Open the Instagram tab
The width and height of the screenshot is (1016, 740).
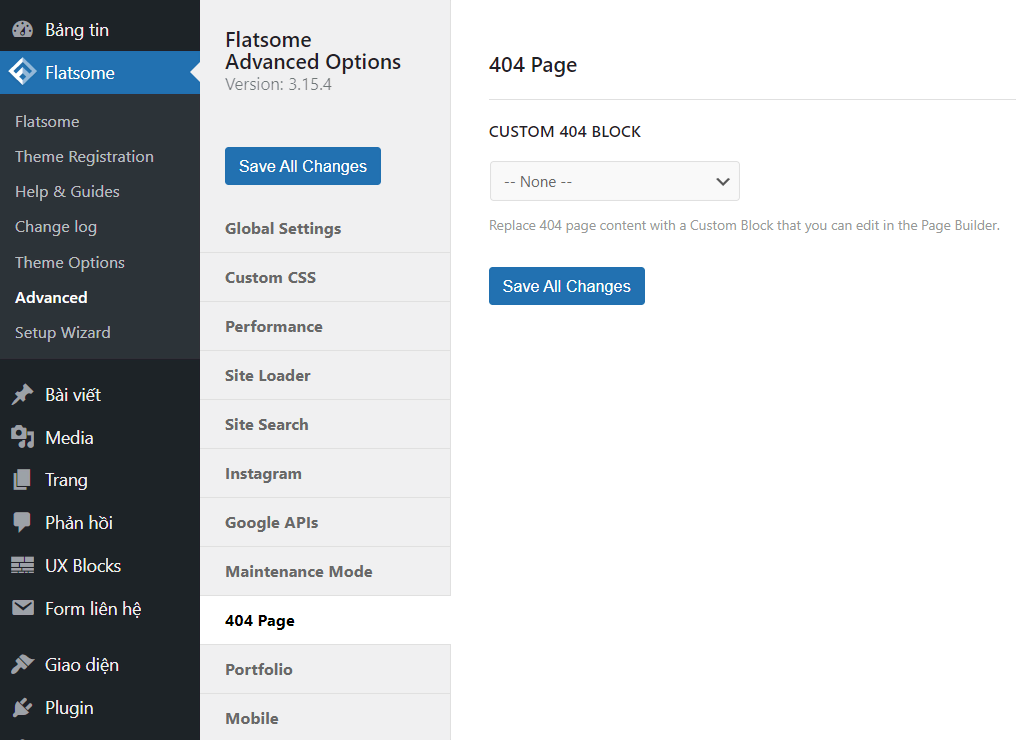(325, 474)
